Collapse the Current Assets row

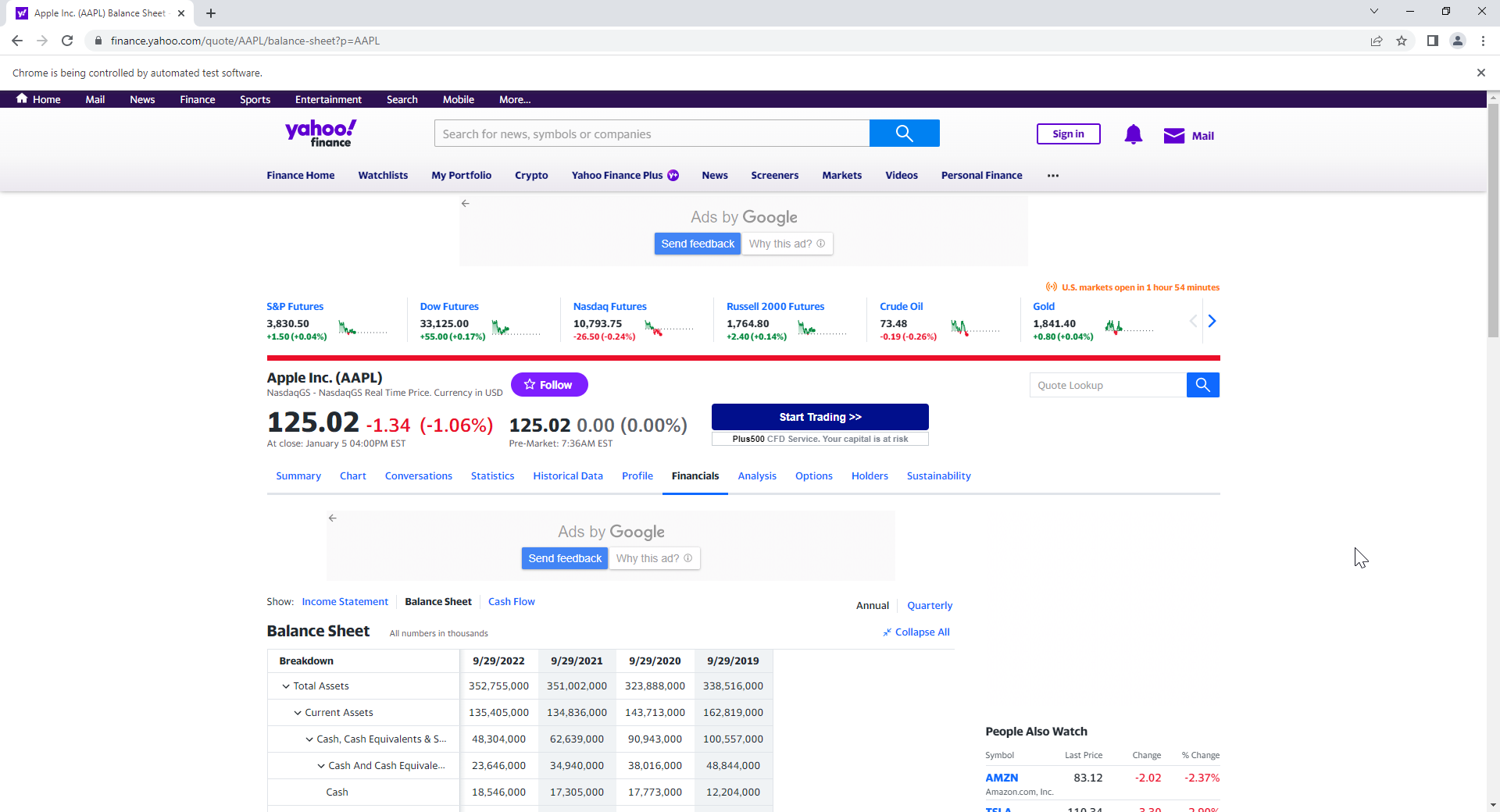pos(298,713)
